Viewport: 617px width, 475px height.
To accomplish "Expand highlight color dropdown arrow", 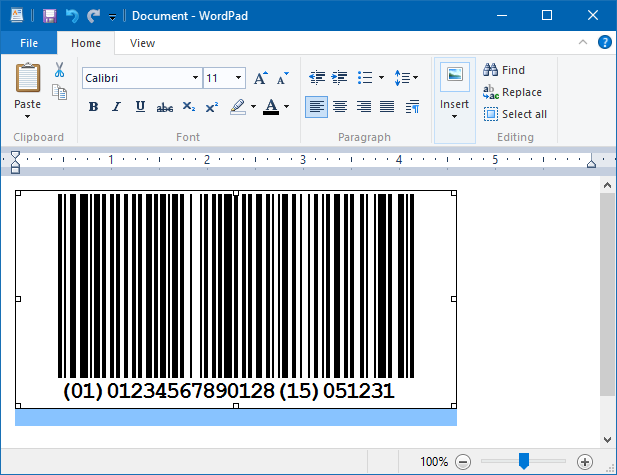I will click(x=253, y=107).
